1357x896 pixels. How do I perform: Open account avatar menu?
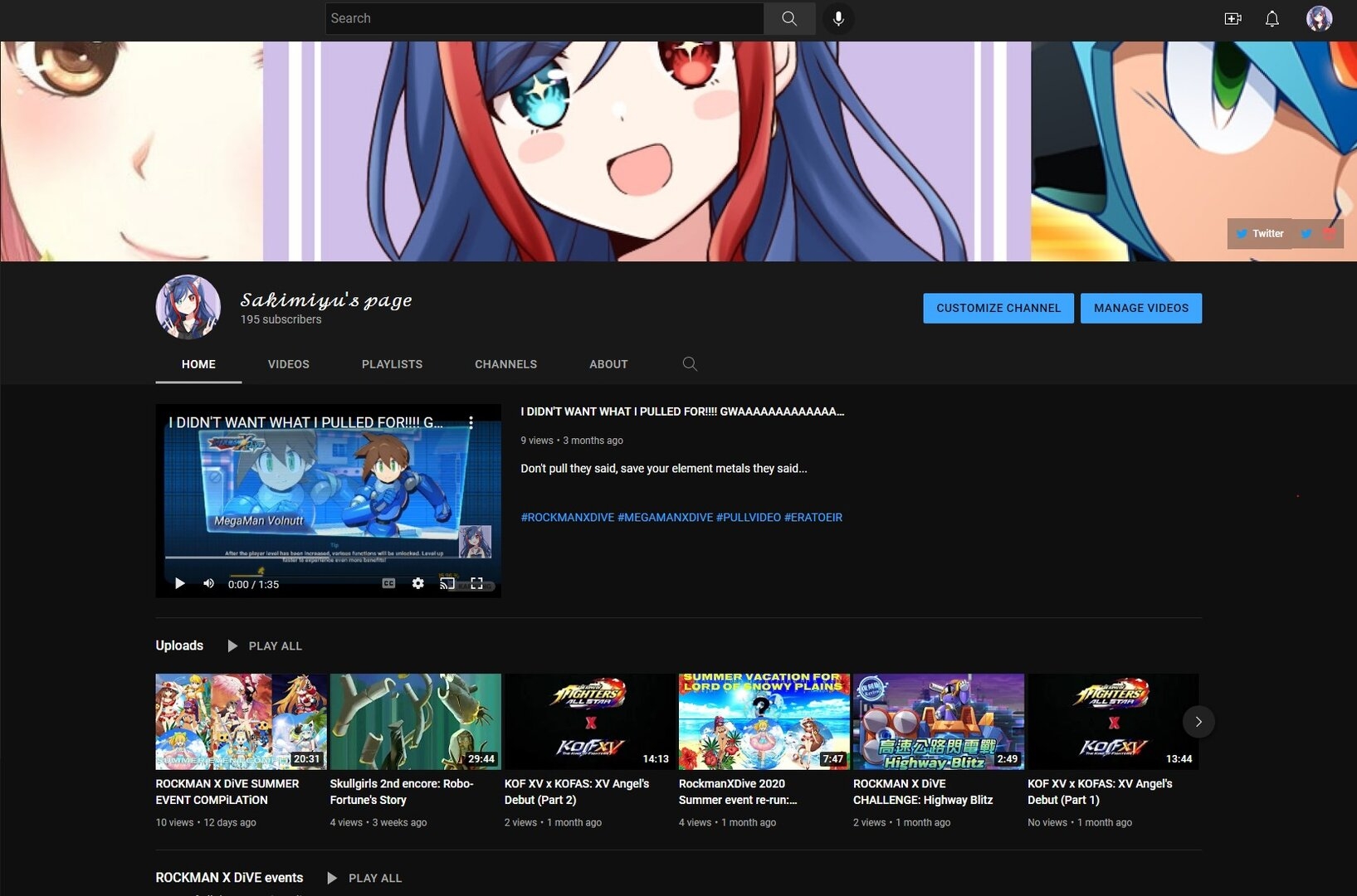pyautogui.click(x=1319, y=18)
